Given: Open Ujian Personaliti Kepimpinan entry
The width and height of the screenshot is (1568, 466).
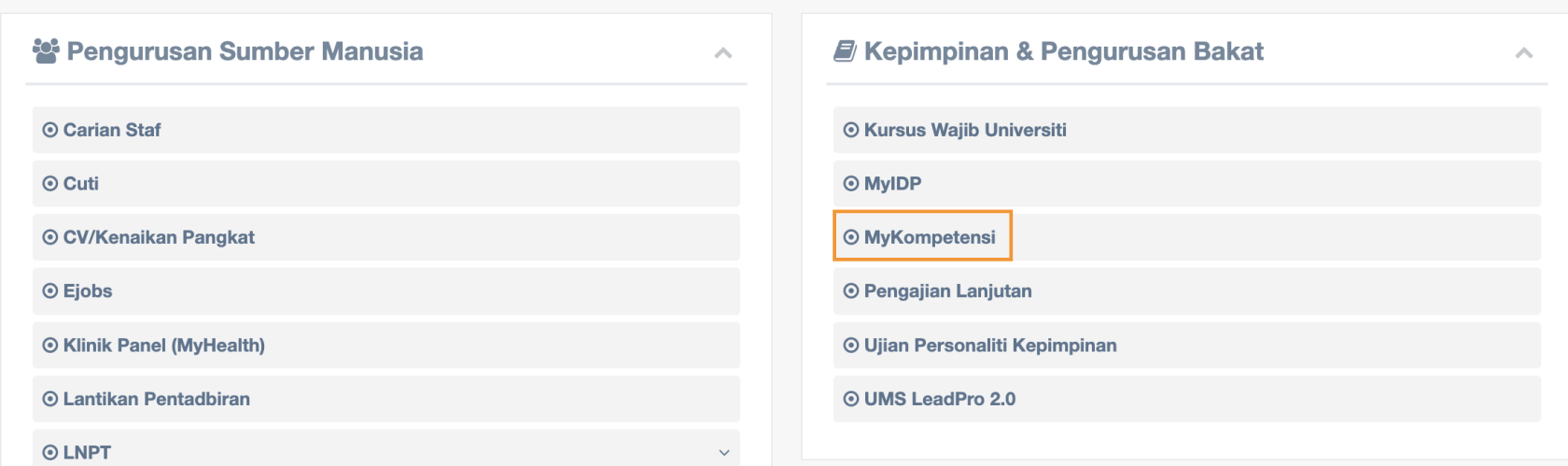Looking at the screenshot, I should tap(1187, 346).
